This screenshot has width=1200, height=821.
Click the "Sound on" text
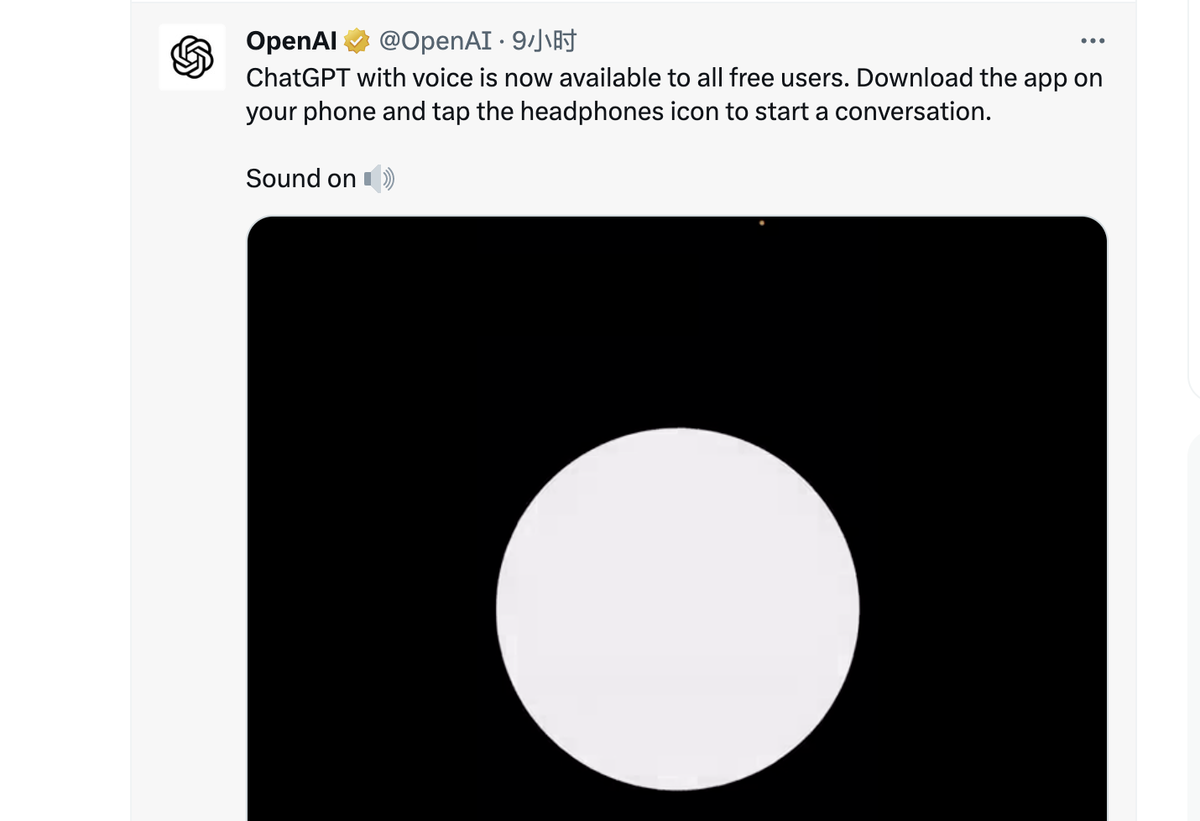(x=300, y=179)
